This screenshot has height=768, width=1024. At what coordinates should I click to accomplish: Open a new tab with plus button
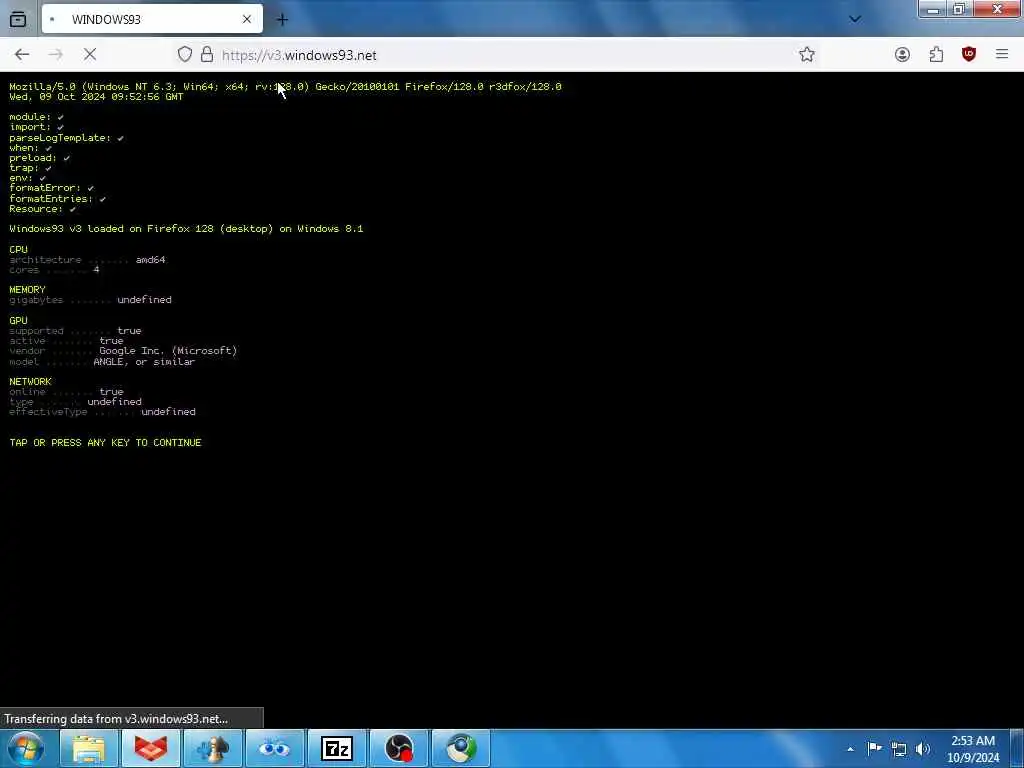pos(282,20)
